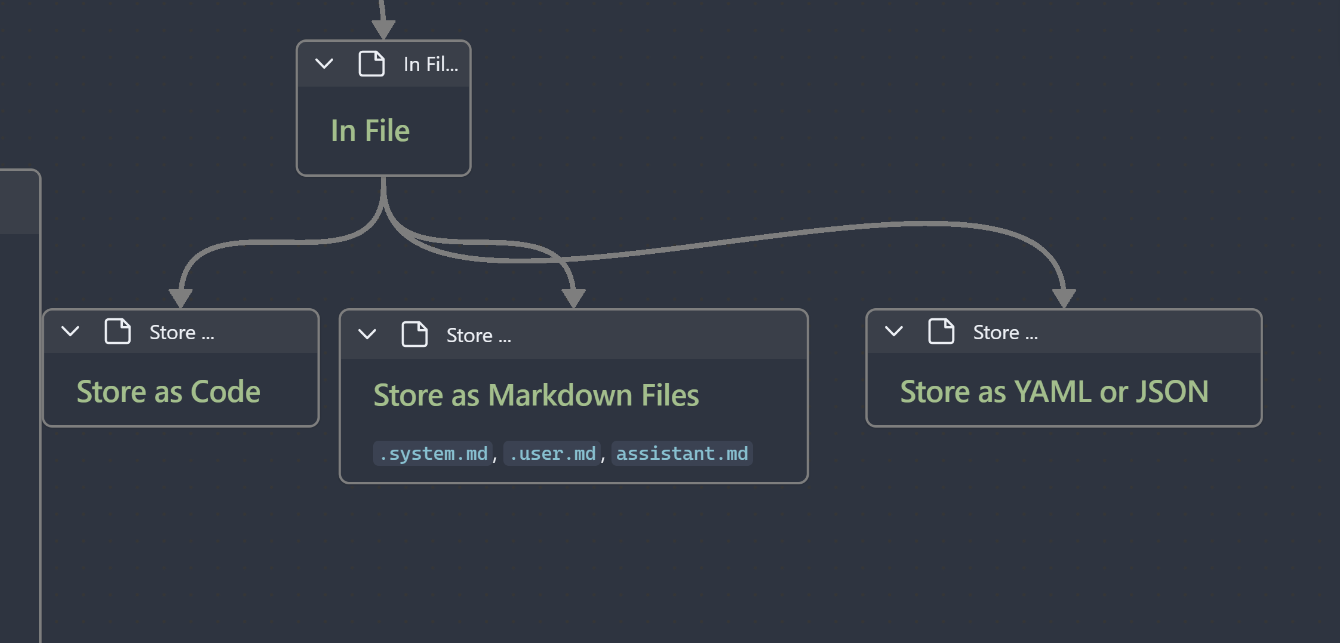Click the .user.md code tag
This screenshot has height=643, width=1340.
click(x=552, y=454)
